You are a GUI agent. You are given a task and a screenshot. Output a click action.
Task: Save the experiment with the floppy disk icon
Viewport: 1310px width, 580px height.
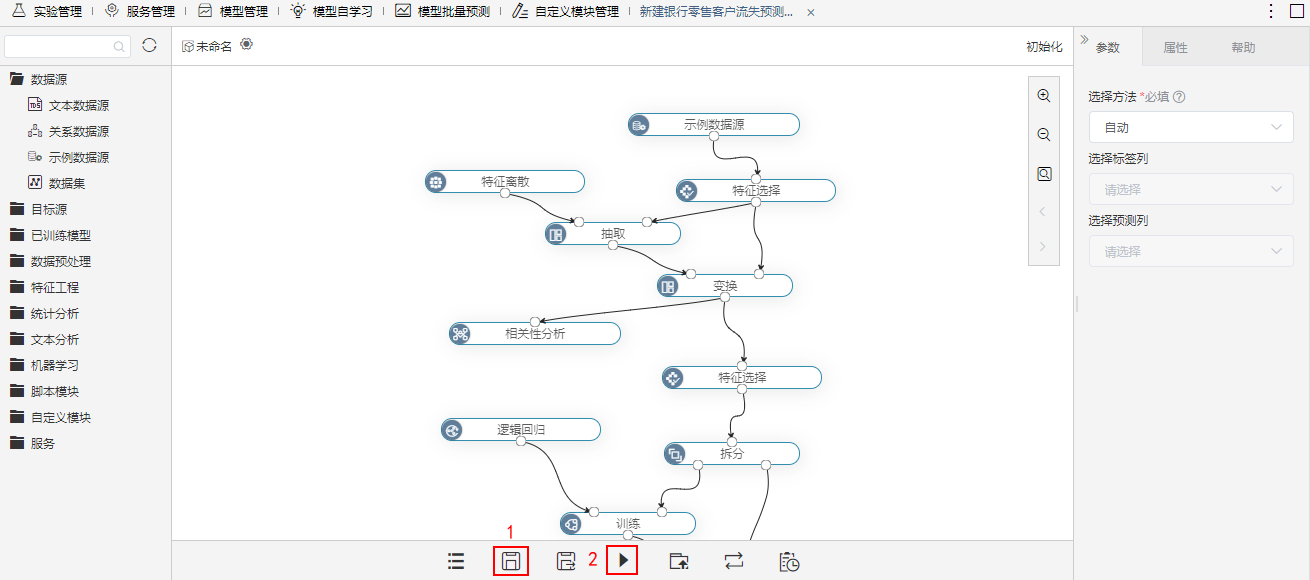point(510,561)
